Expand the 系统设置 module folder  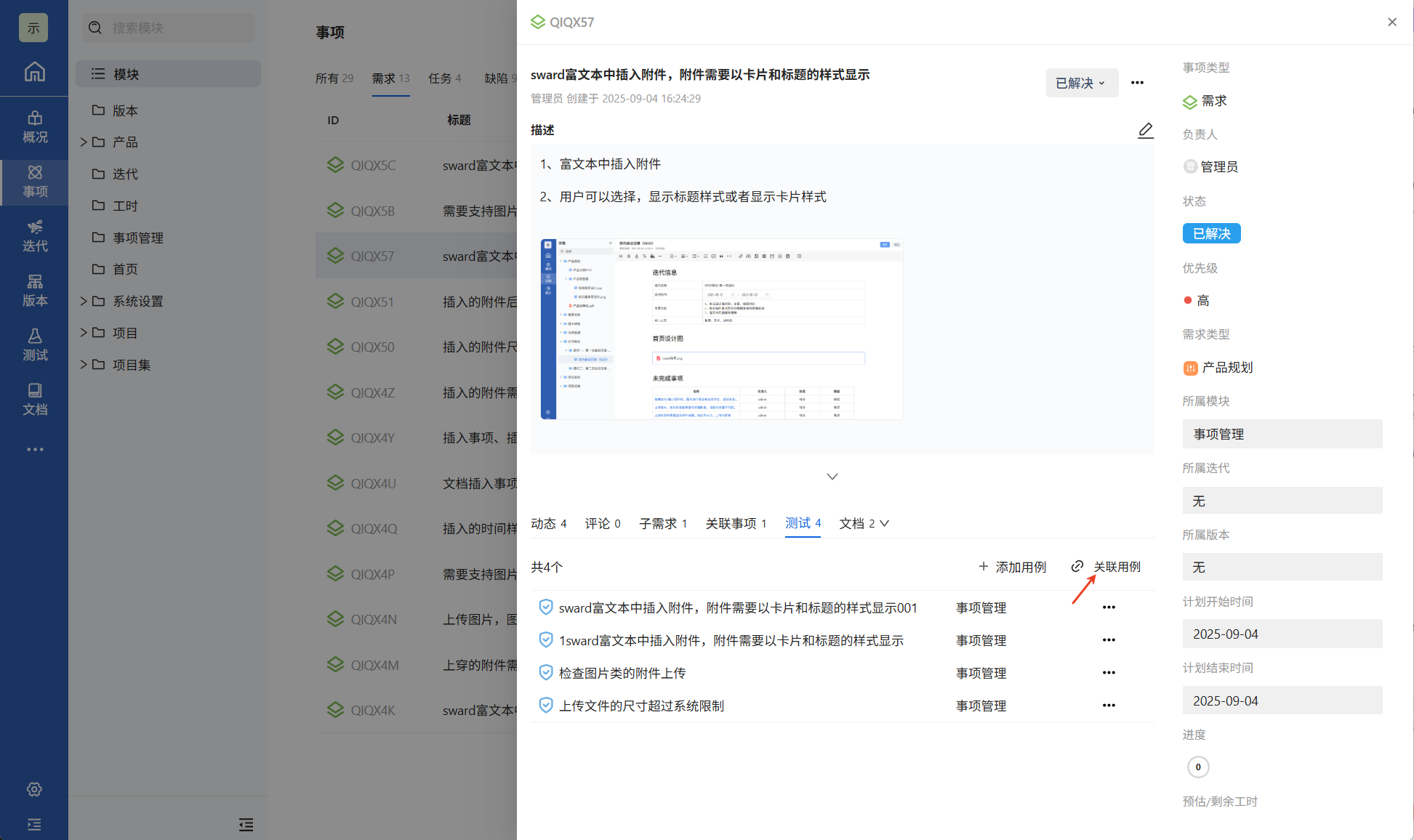tap(84, 302)
